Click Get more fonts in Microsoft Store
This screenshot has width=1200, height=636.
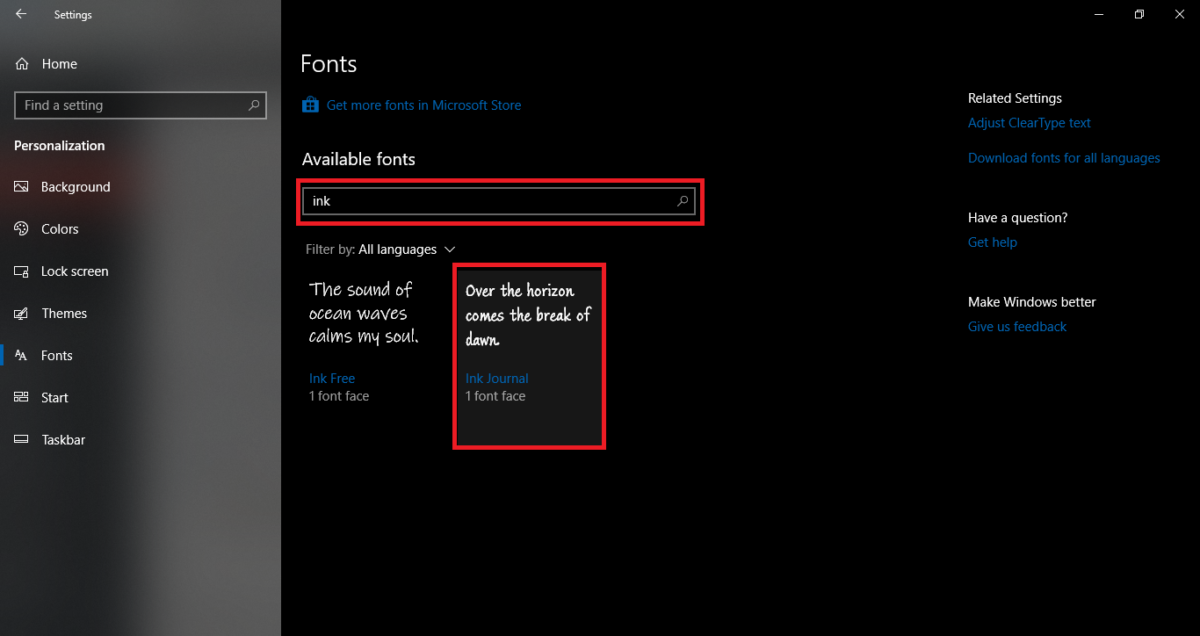click(424, 105)
